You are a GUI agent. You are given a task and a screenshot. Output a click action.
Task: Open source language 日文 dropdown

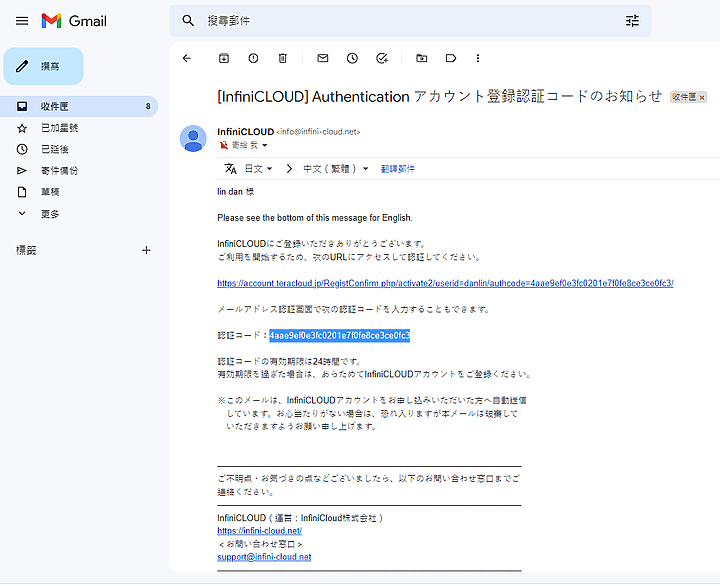[x=258, y=169]
